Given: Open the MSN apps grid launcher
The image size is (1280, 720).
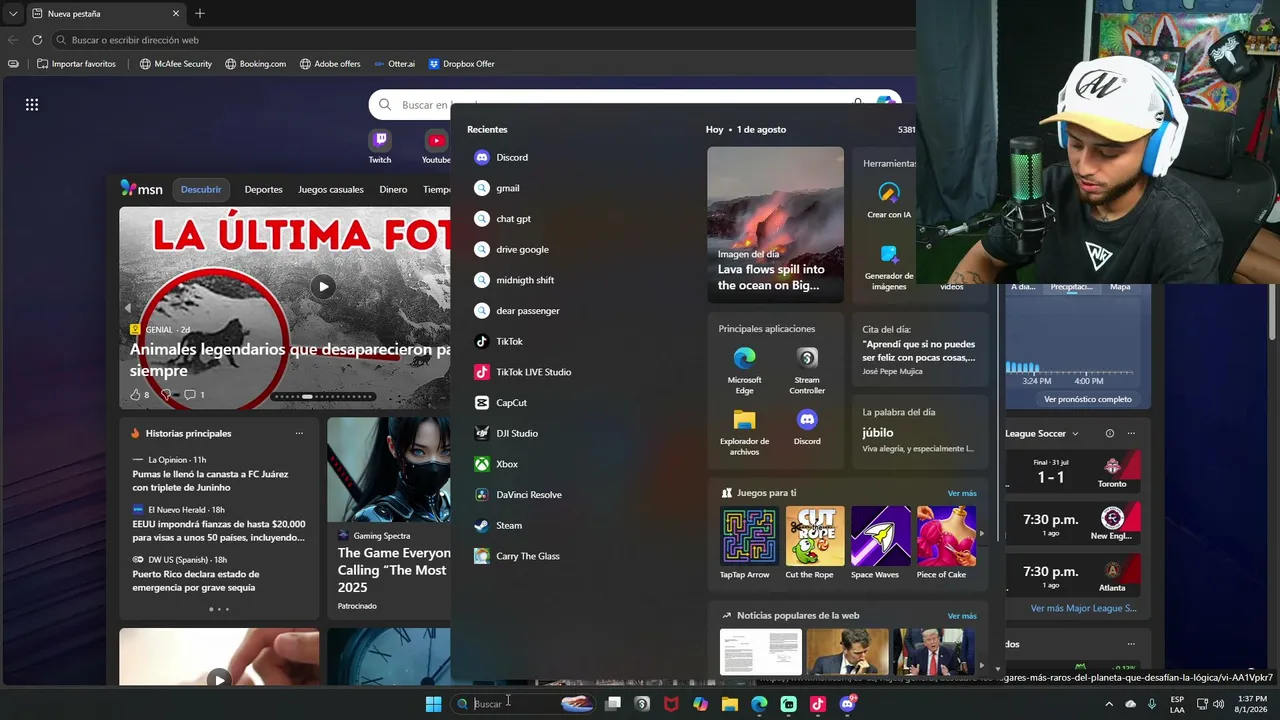Looking at the screenshot, I should click(x=32, y=105).
